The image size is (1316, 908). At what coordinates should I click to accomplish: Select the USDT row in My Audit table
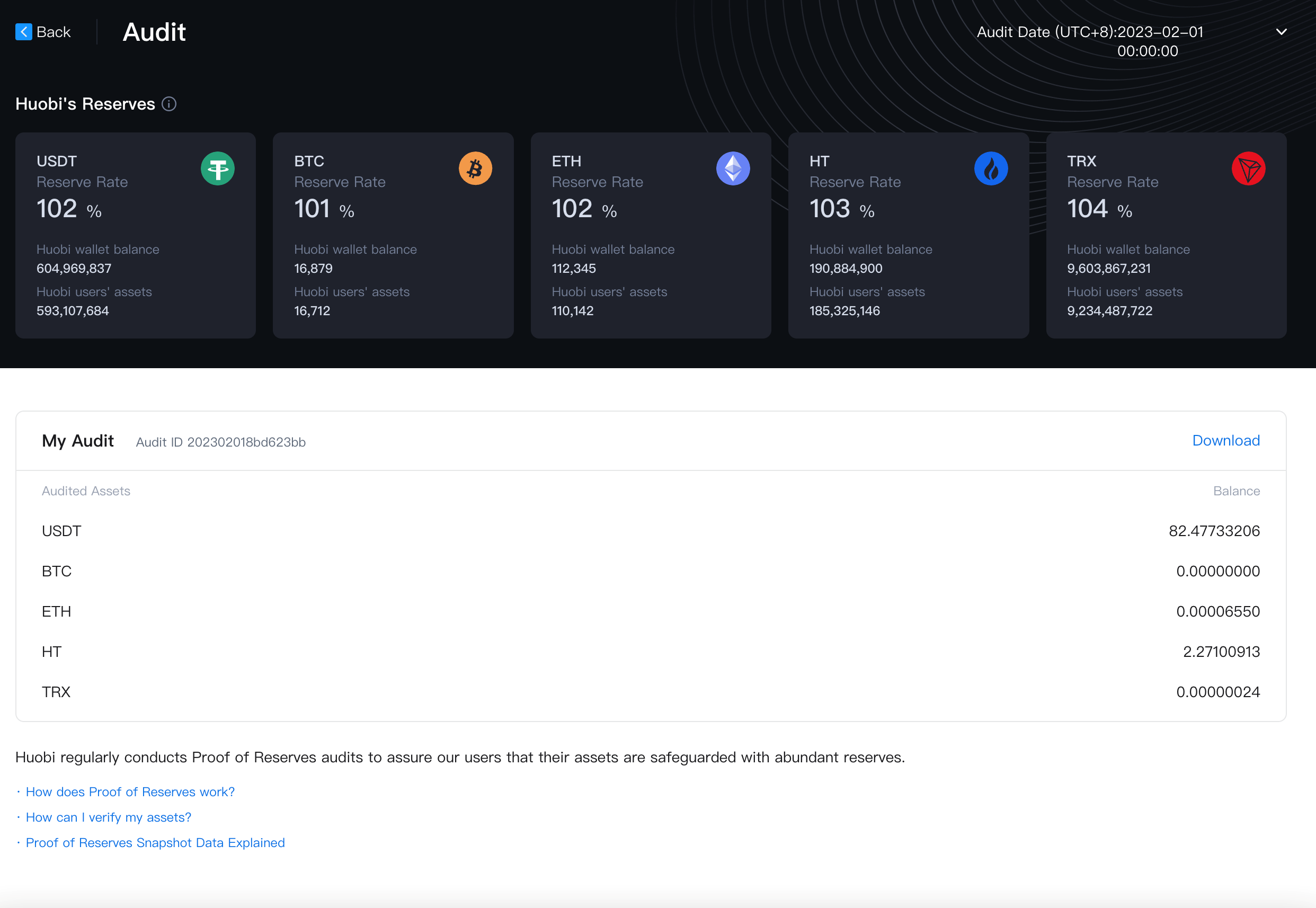(651, 531)
